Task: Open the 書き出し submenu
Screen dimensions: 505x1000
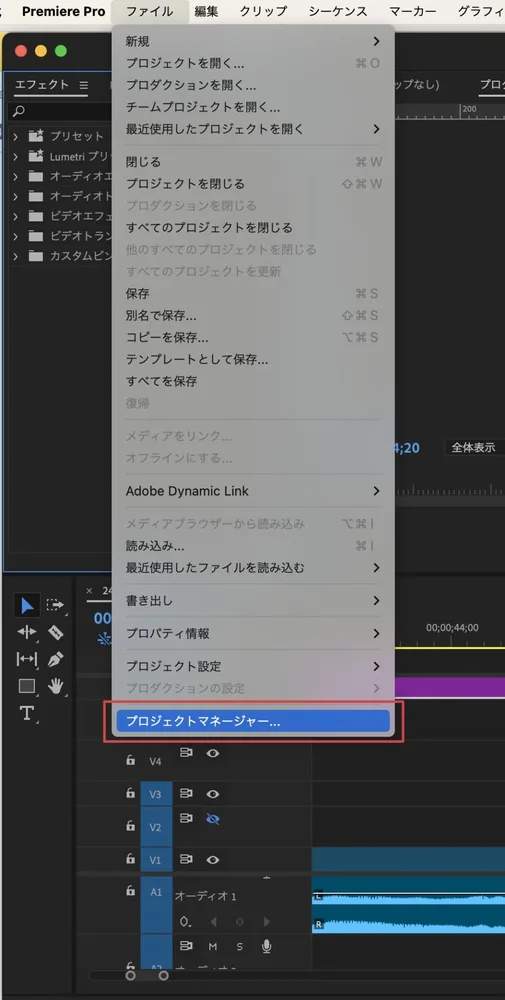Action: (x=253, y=601)
